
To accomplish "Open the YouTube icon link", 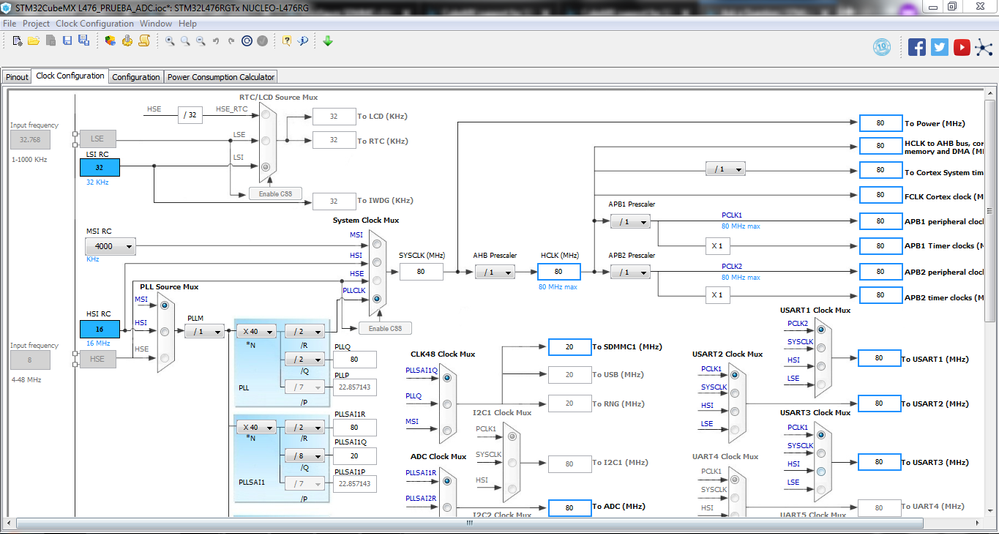I will click(961, 47).
